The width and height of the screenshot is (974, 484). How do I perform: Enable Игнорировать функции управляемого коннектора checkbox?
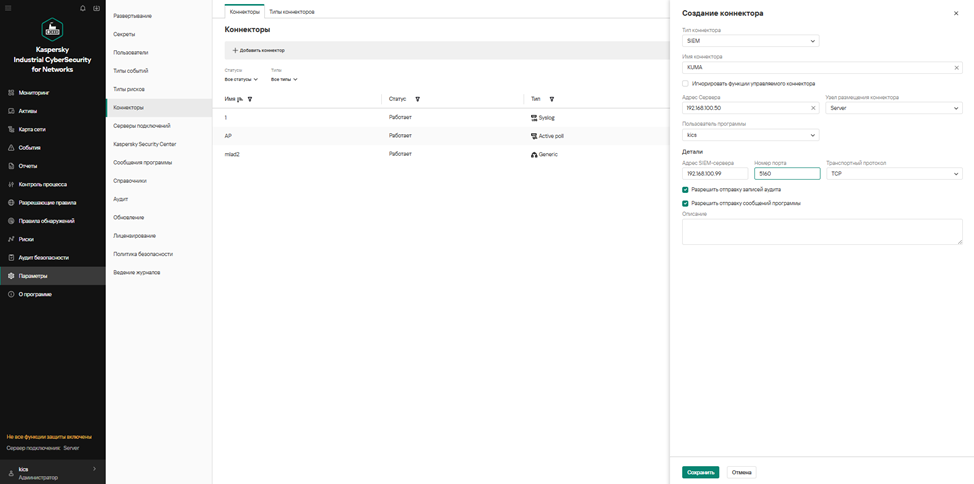click(x=686, y=84)
